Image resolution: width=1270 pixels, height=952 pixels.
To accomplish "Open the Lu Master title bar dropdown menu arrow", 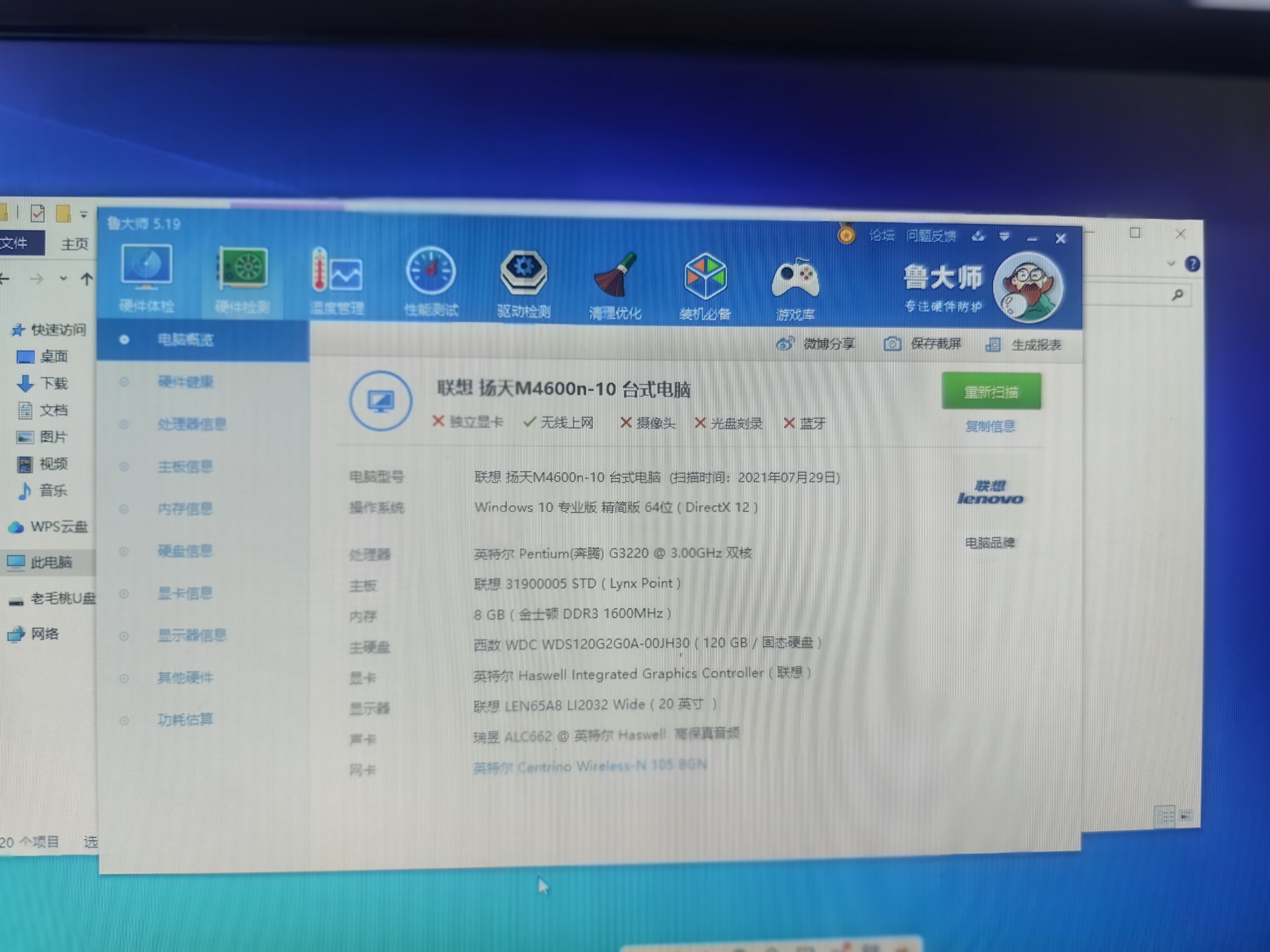I will click(1005, 237).
